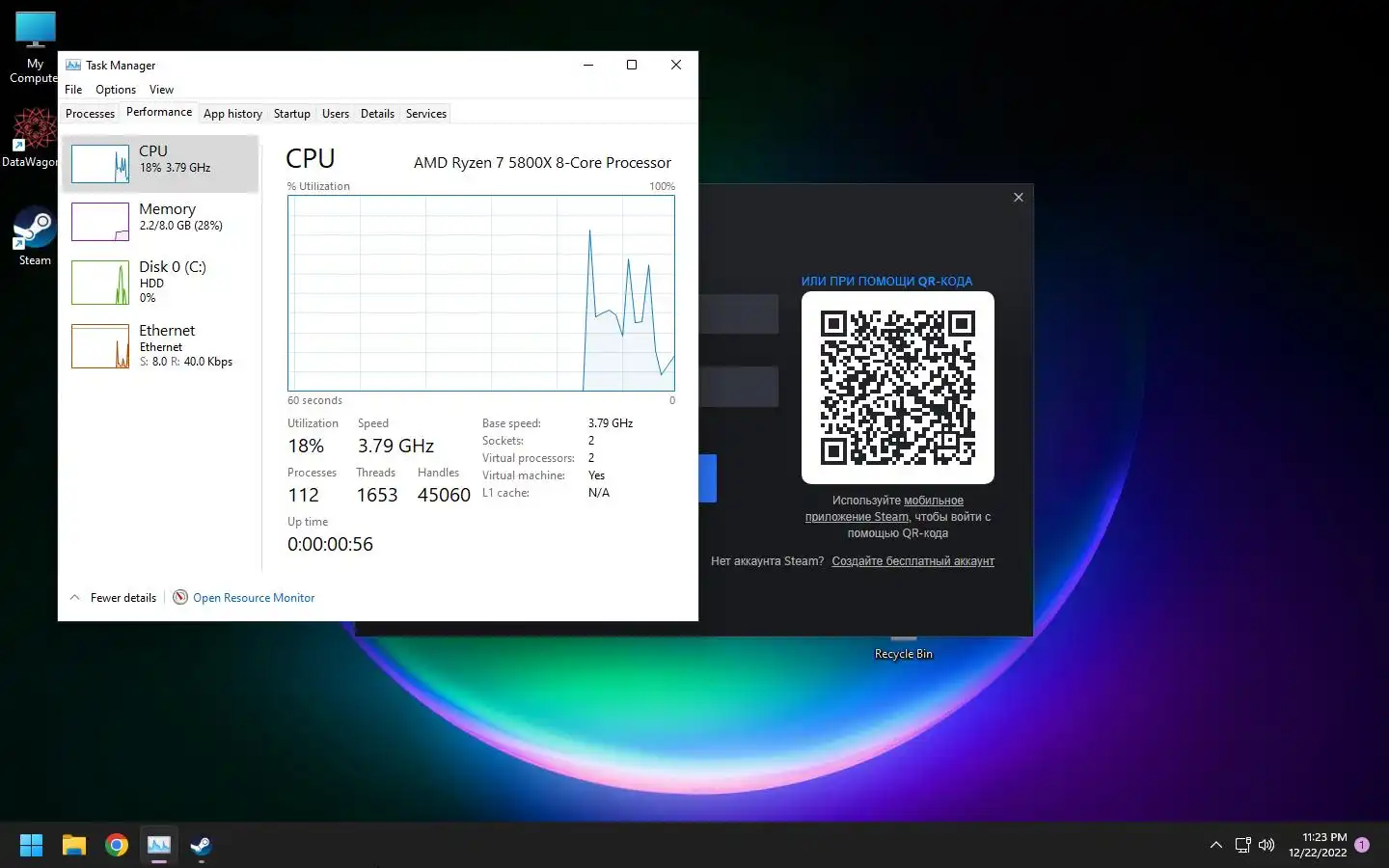This screenshot has height=868, width=1389.
Task: Click ИЛИ ПРИ ПОМОЩИ QR-КОДА heading
Action: [886, 282]
